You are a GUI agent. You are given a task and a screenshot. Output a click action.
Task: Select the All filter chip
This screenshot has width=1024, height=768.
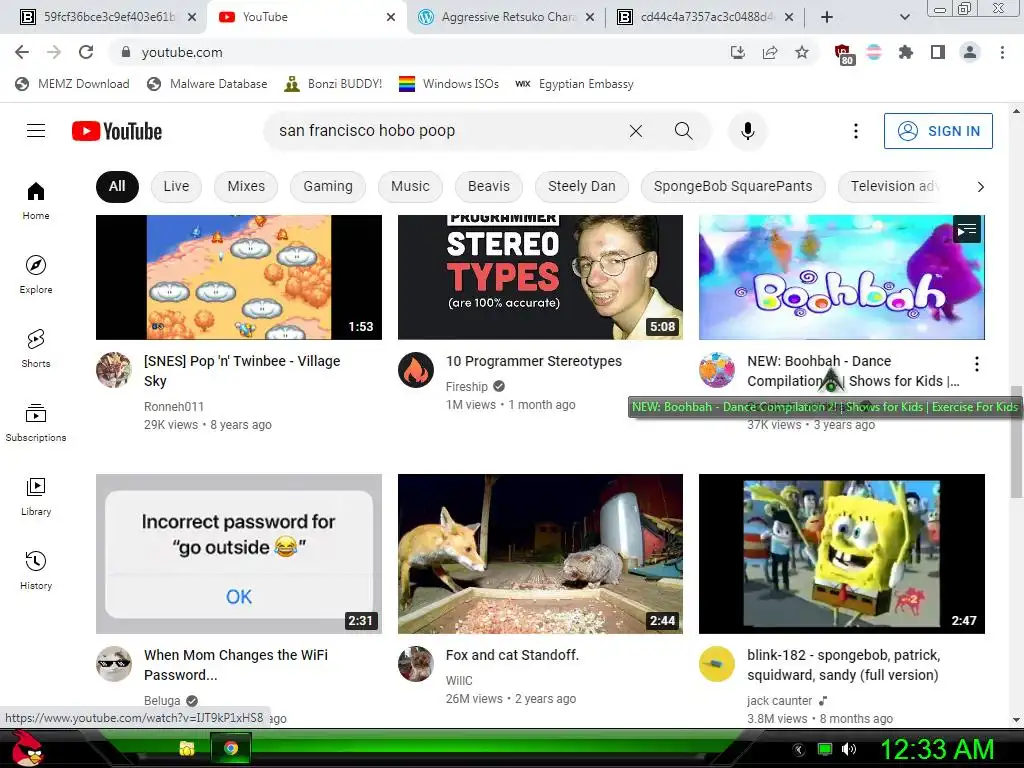(117, 186)
